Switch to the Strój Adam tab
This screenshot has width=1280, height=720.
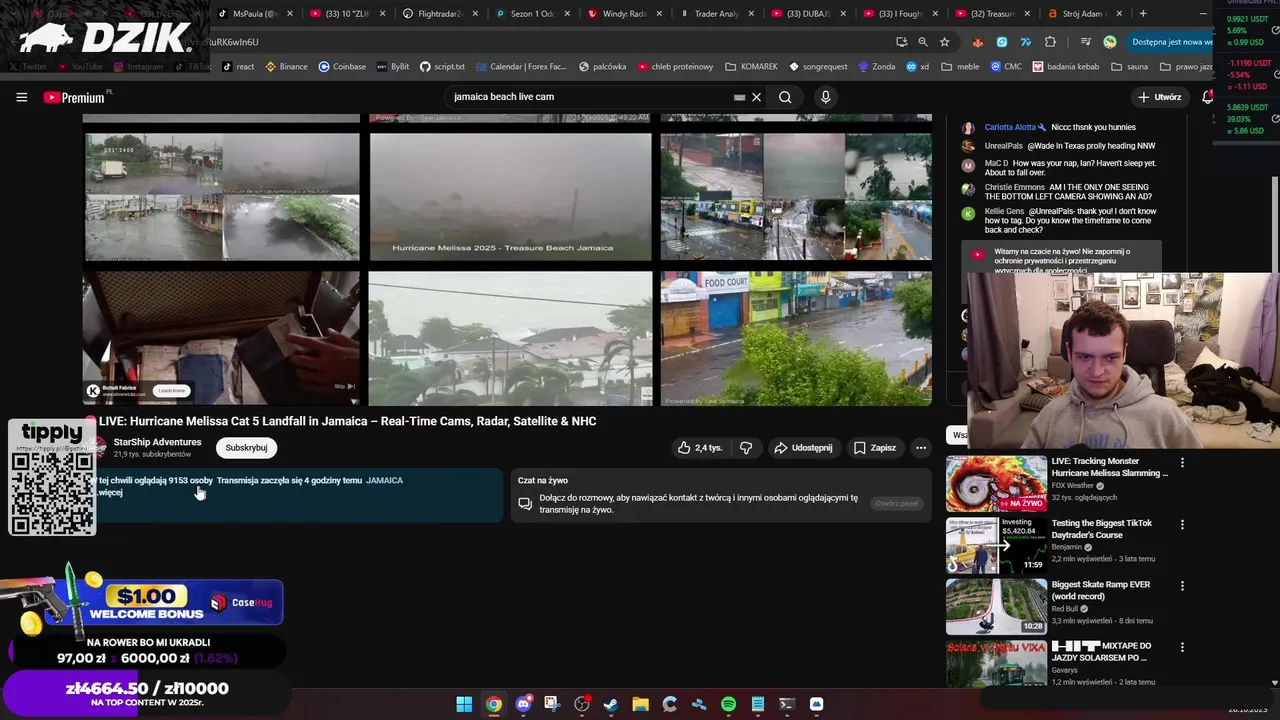pyautogui.click(x=1084, y=14)
